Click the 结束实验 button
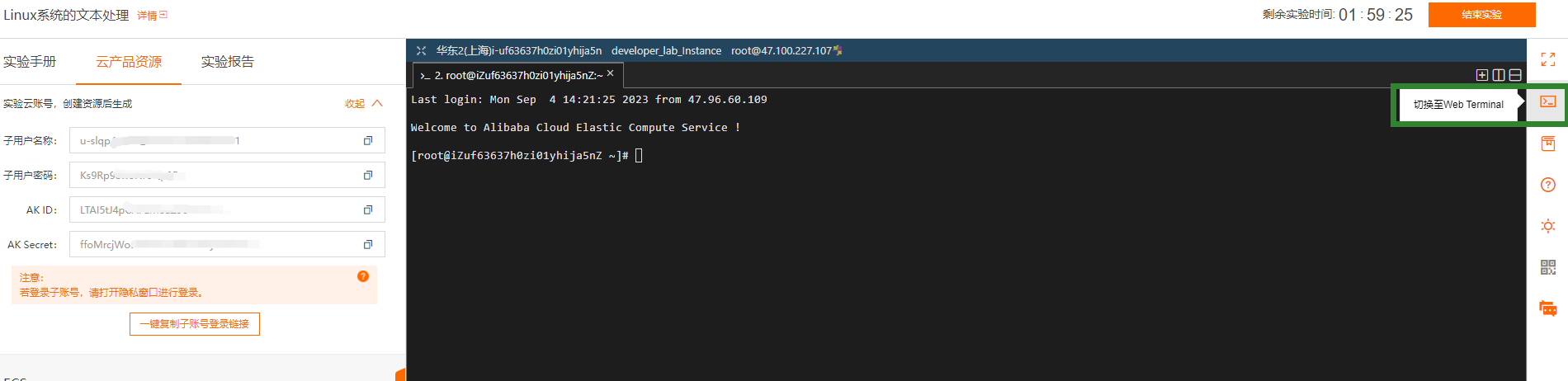This screenshot has height=381, width=1568. 1481,15
